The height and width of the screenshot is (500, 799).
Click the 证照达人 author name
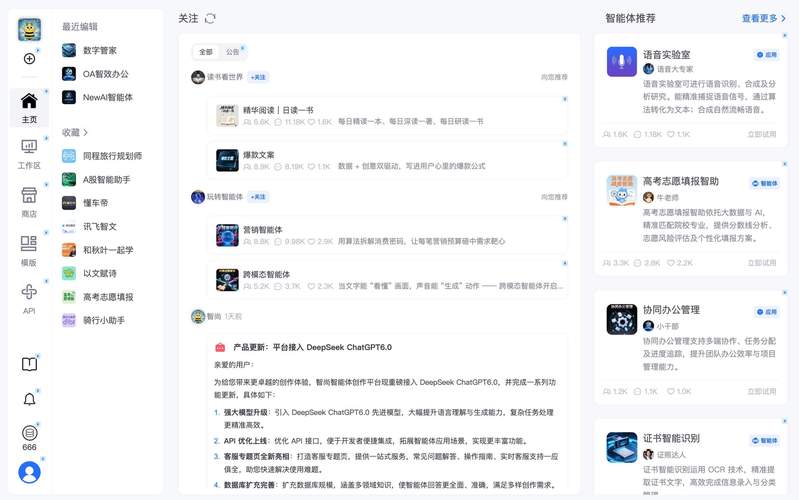point(671,454)
